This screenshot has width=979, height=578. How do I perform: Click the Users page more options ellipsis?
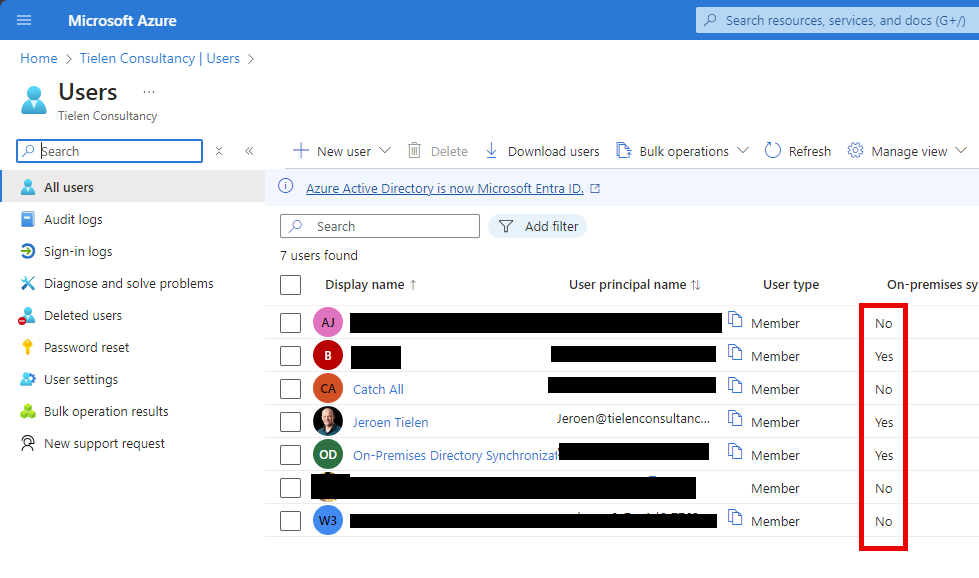pyautogui.click(x=149, y=92)
